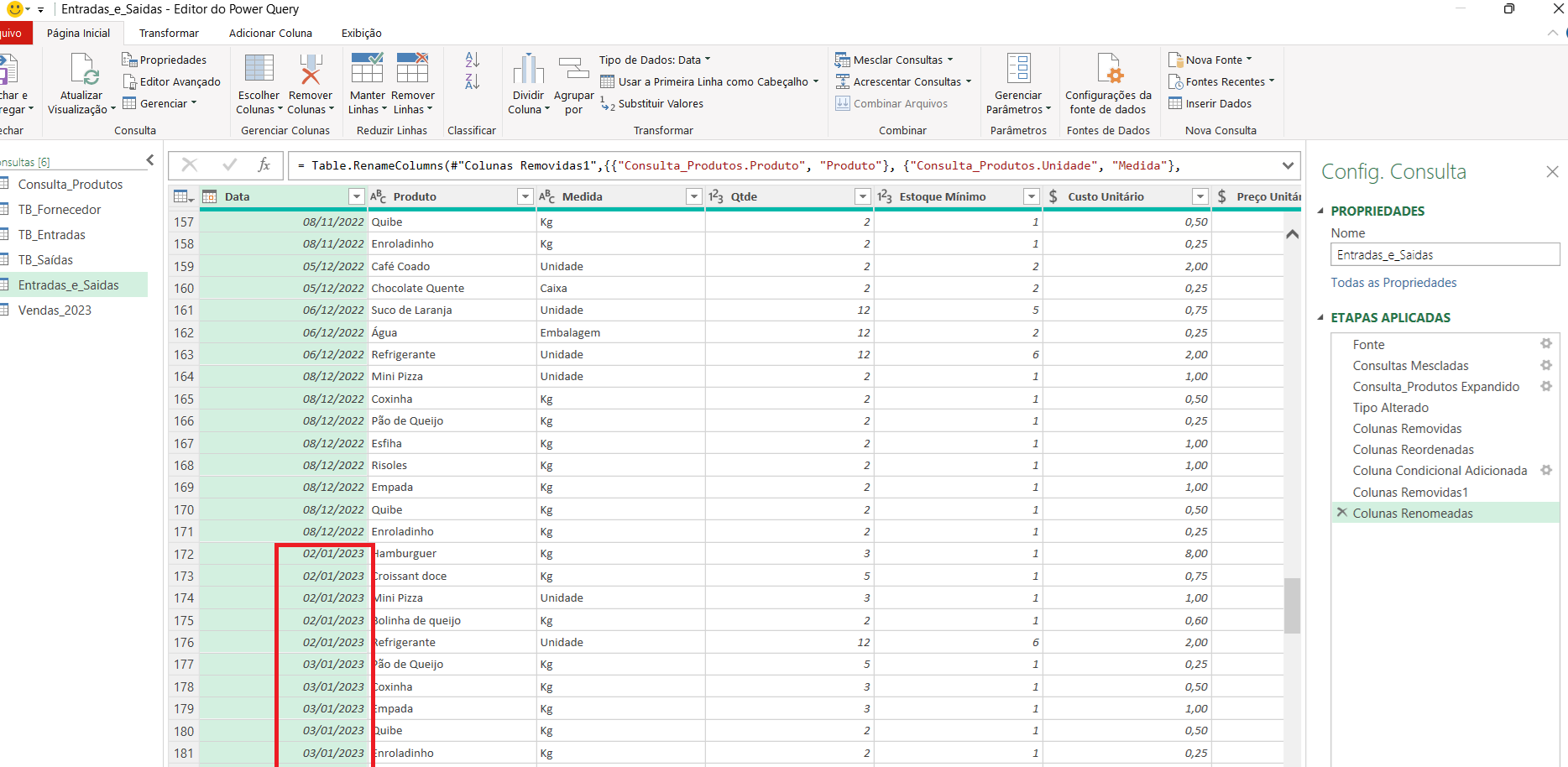The height and width of the screenshot is (767, 1568).
Task: Select the TB_Fornecedor query
Action: click(x=60, y=209)
